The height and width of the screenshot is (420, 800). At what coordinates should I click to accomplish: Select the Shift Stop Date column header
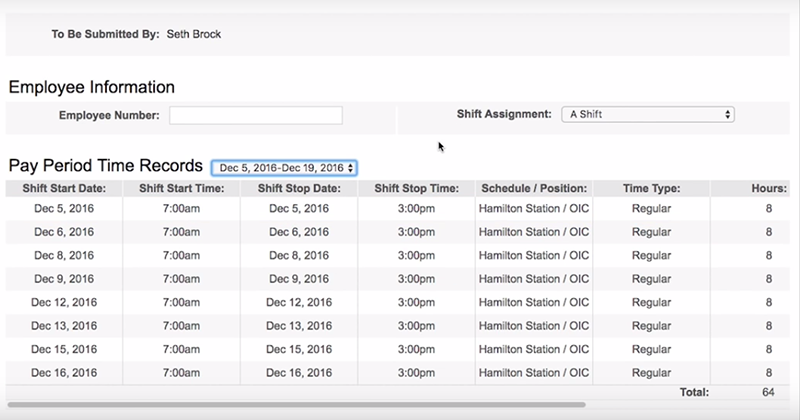299,188
